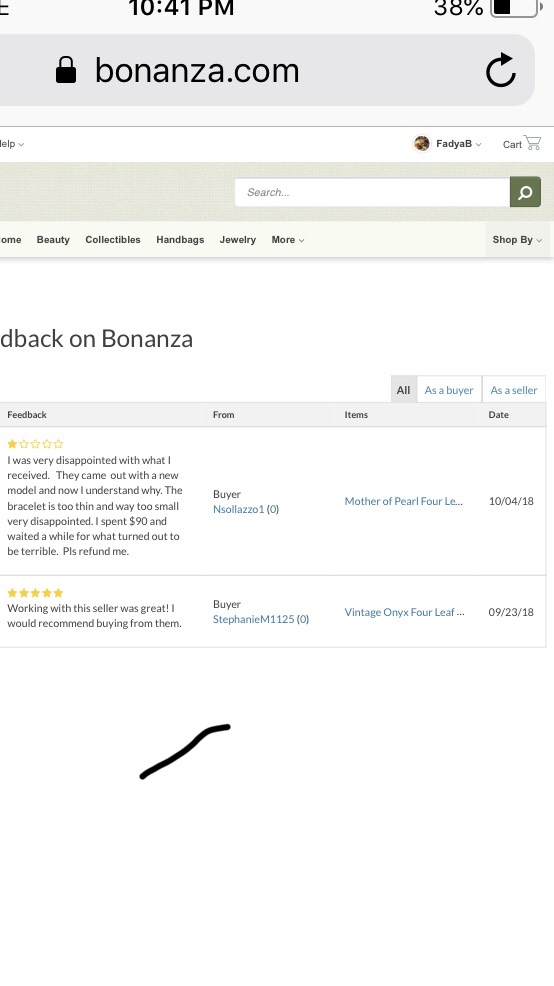
Task: Expand the Help menu chevron
Action: coord(21,145)
